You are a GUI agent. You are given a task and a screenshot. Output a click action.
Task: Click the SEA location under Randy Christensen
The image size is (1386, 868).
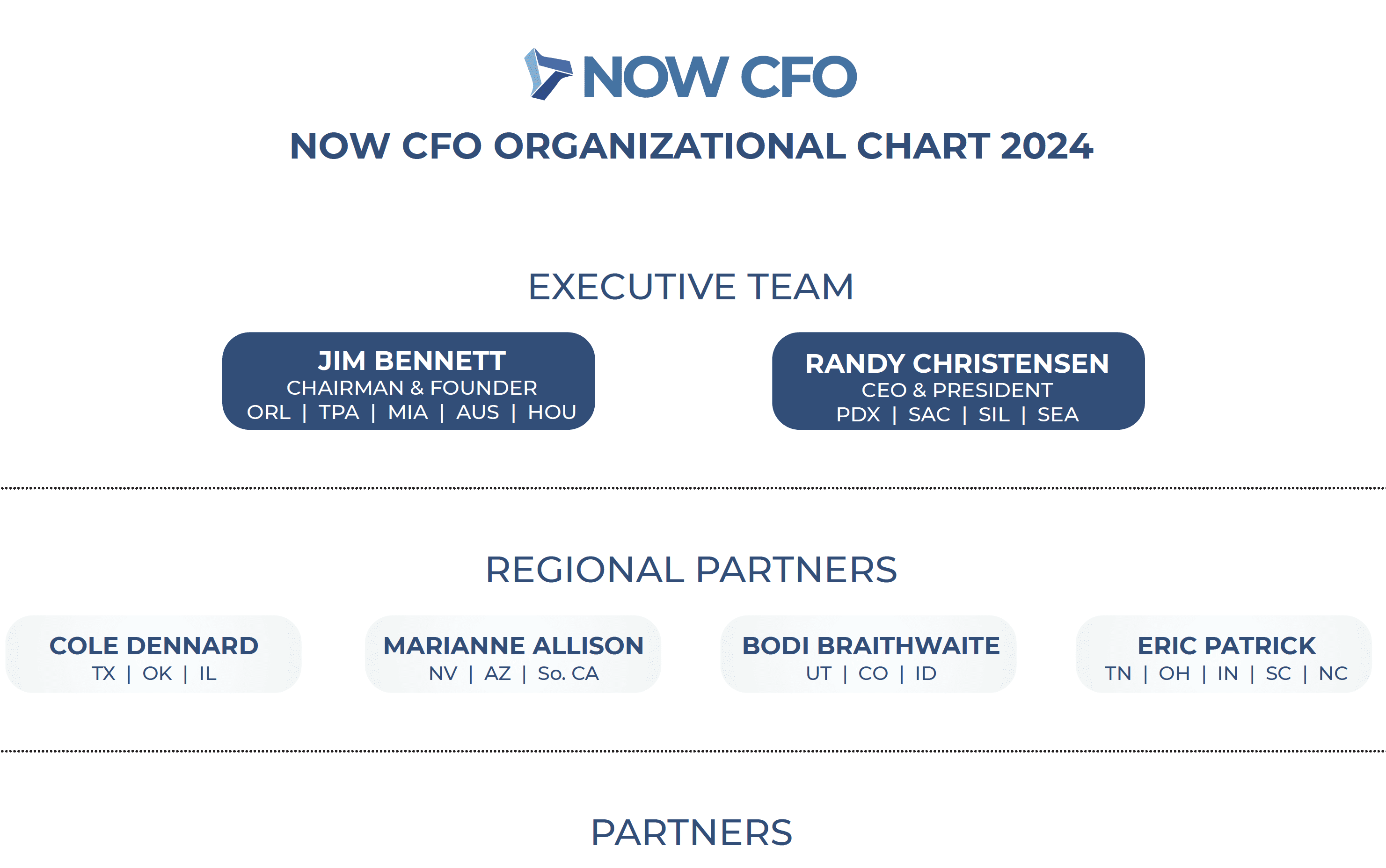click(1058, 414)
